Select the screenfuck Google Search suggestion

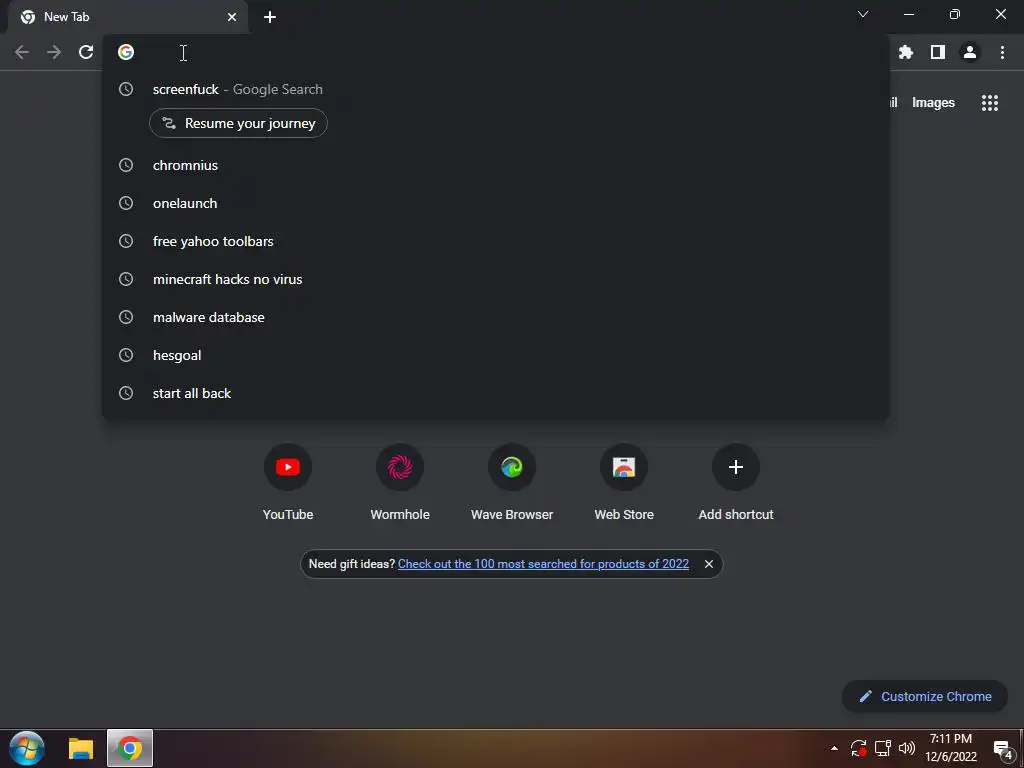pos(496,89)
